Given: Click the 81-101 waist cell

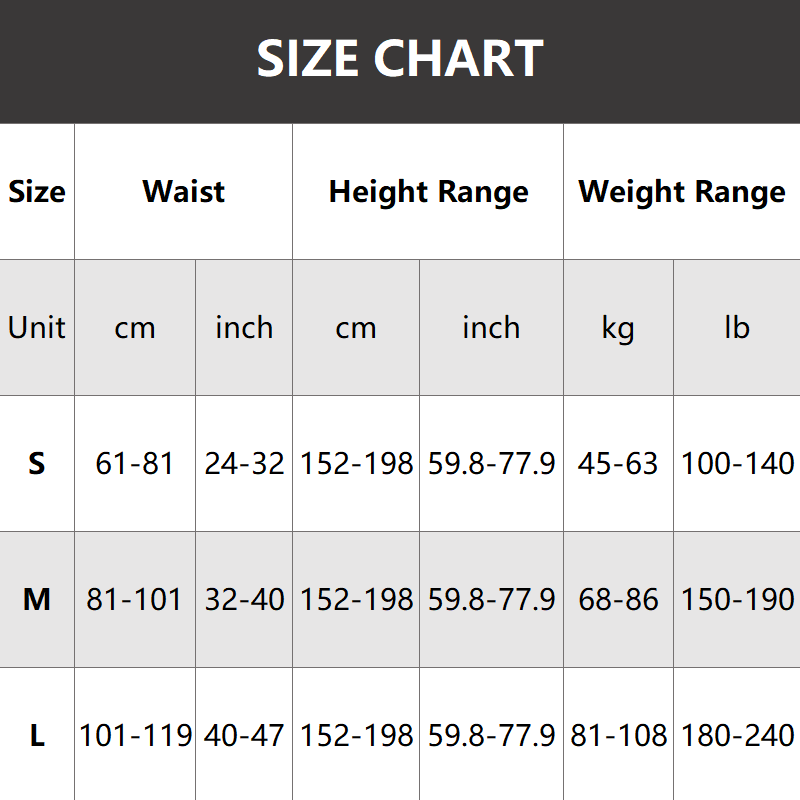Looking at the screenshot, I should pos(135,600).
